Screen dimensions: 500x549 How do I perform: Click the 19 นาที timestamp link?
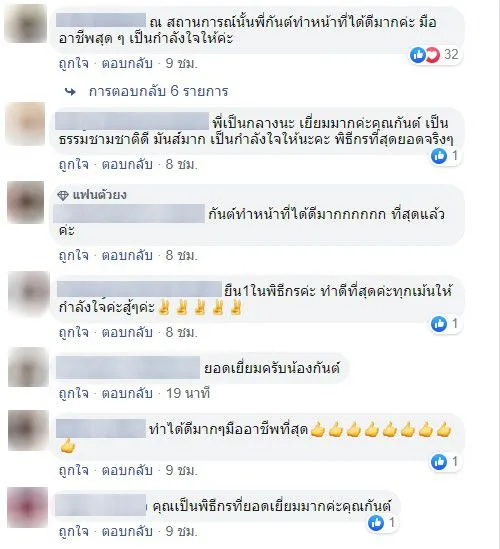[x=188, y=394]
